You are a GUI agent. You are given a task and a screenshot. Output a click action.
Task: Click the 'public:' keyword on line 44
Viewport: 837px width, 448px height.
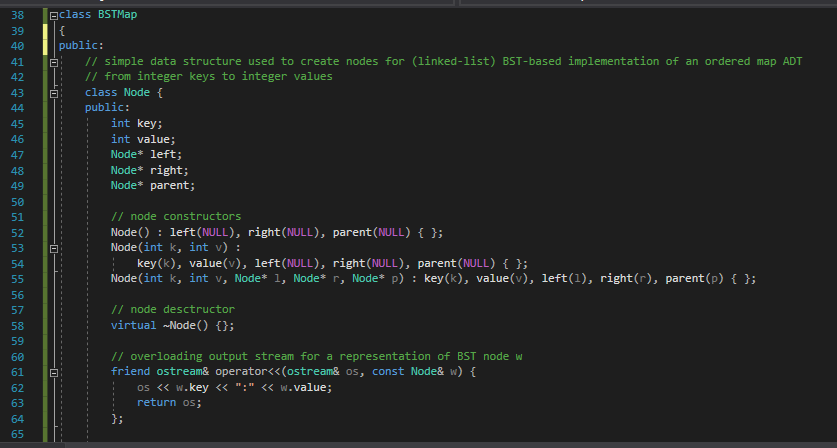107,108
